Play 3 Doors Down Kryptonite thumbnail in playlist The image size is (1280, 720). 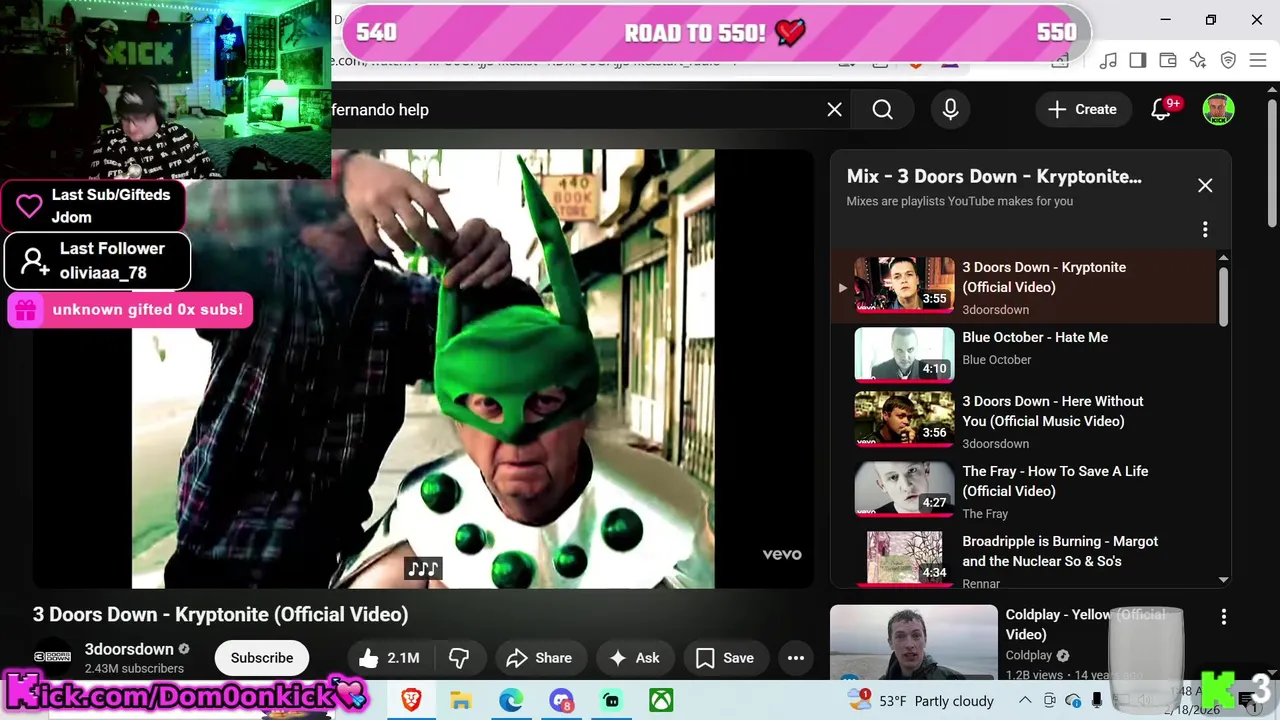(904, 284)
